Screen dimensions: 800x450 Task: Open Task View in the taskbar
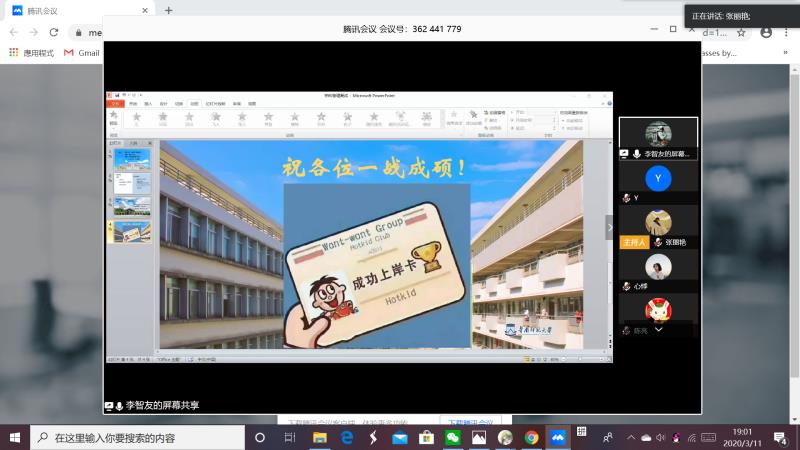tap(289, 437)
